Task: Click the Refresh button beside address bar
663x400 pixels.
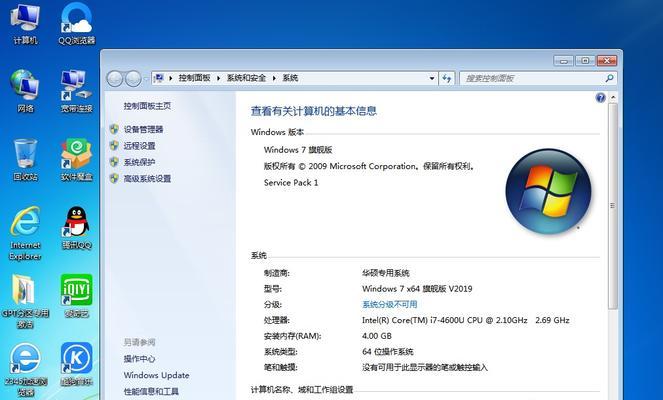Action: [447, 78]
